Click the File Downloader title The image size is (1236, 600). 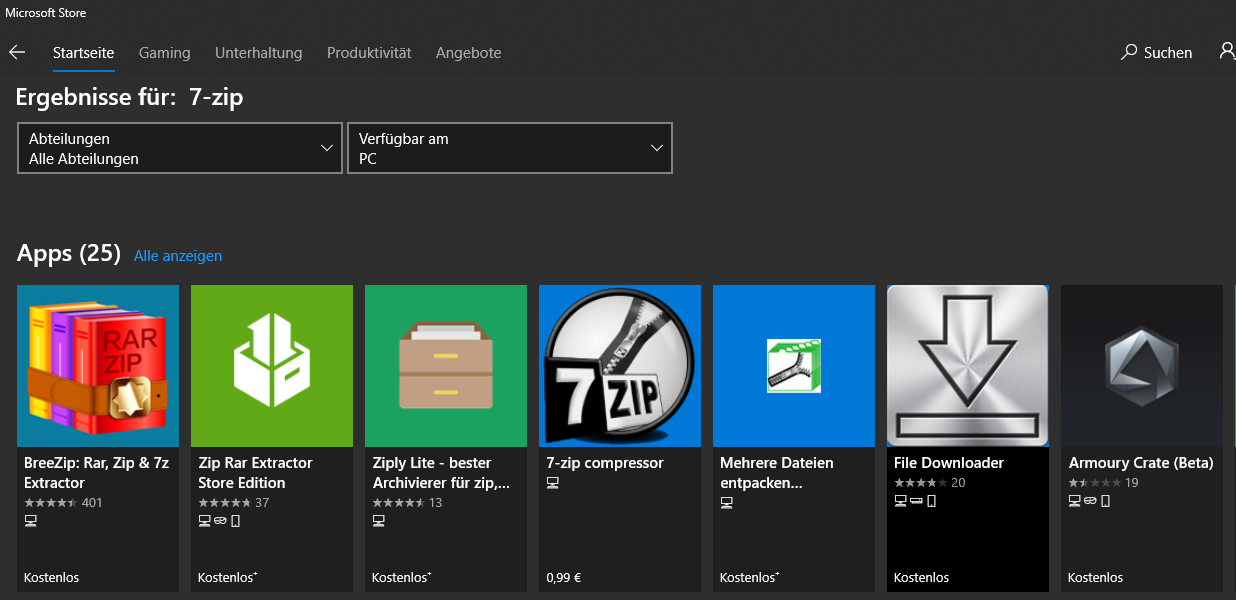point(949,463)
